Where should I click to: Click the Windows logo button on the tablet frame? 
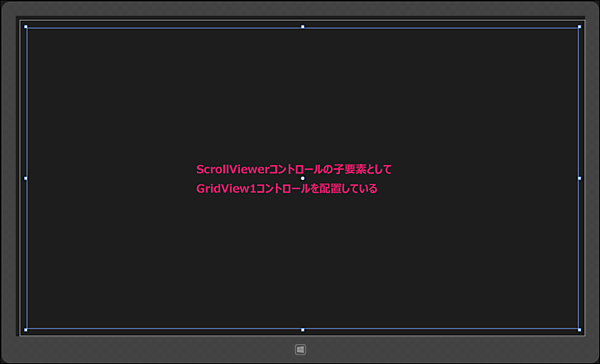[300, 349]
